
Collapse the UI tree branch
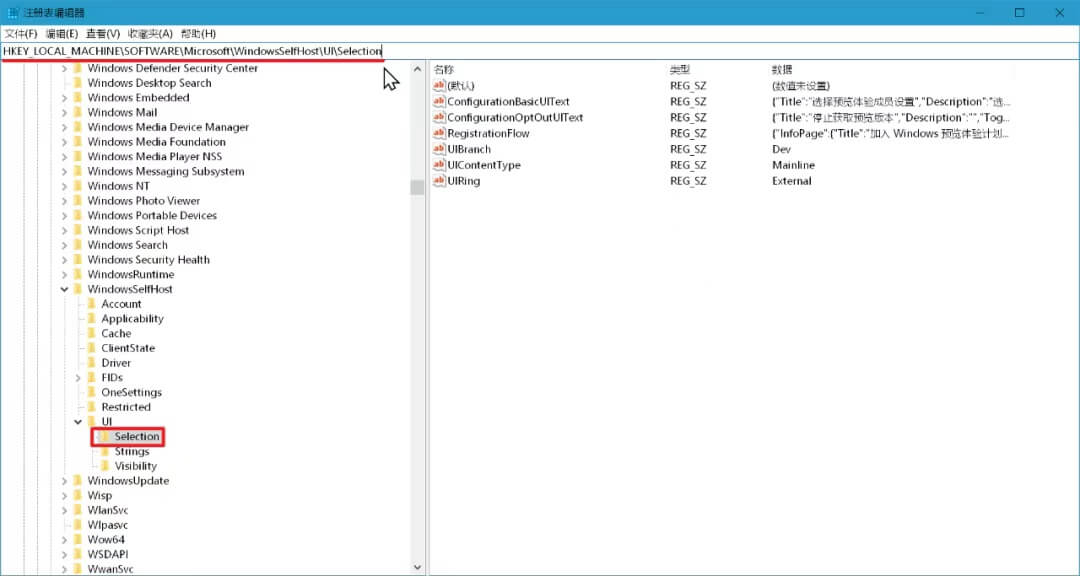coord(78,421)
